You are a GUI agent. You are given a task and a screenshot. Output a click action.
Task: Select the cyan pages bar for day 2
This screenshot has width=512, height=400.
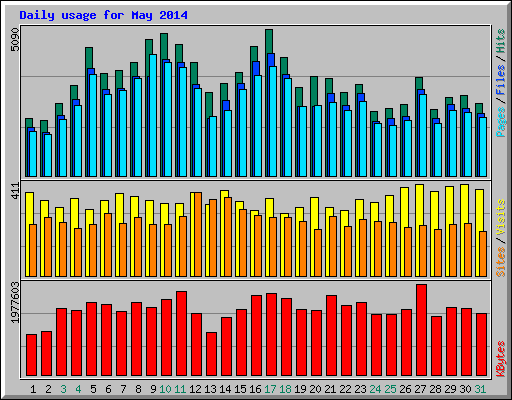48,155
